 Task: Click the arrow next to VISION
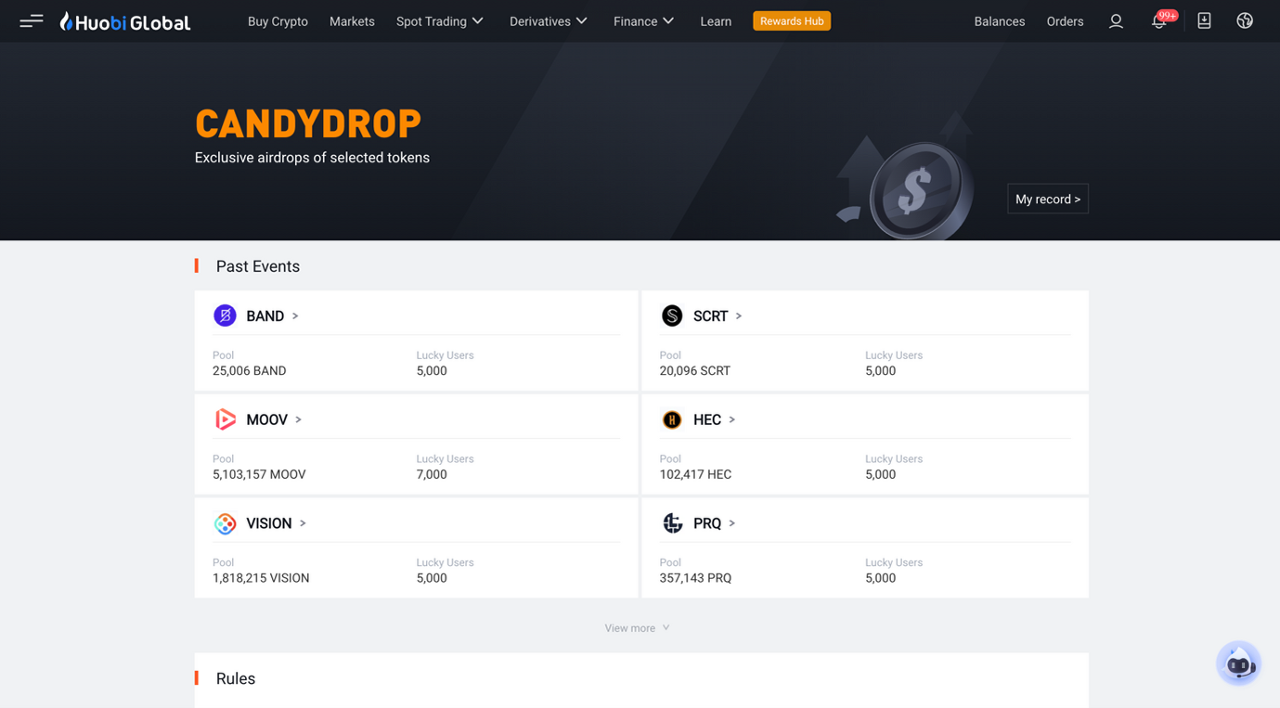pyautogui.click(x=303, y=523)
